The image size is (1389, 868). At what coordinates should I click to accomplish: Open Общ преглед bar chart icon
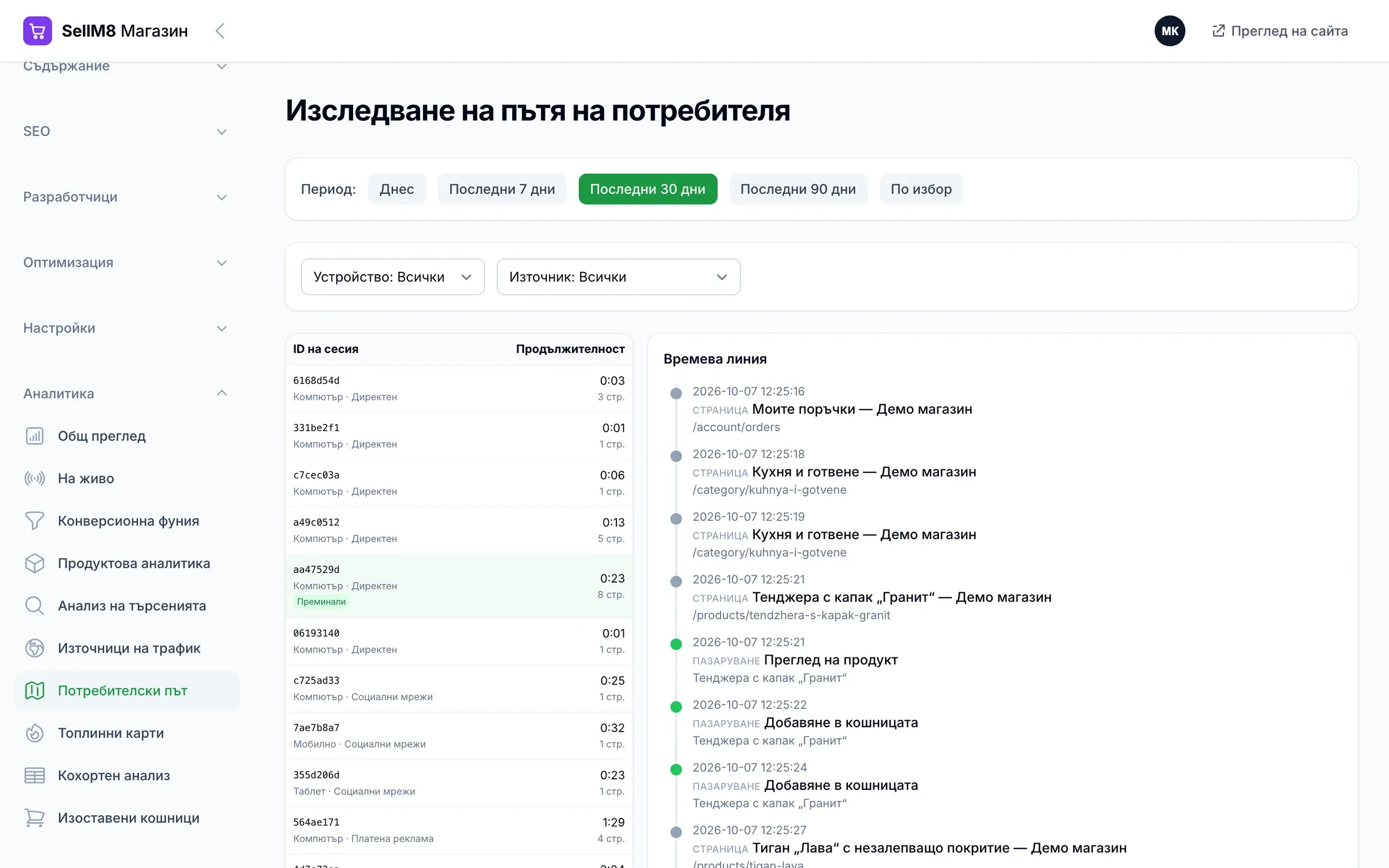point(35,436)
